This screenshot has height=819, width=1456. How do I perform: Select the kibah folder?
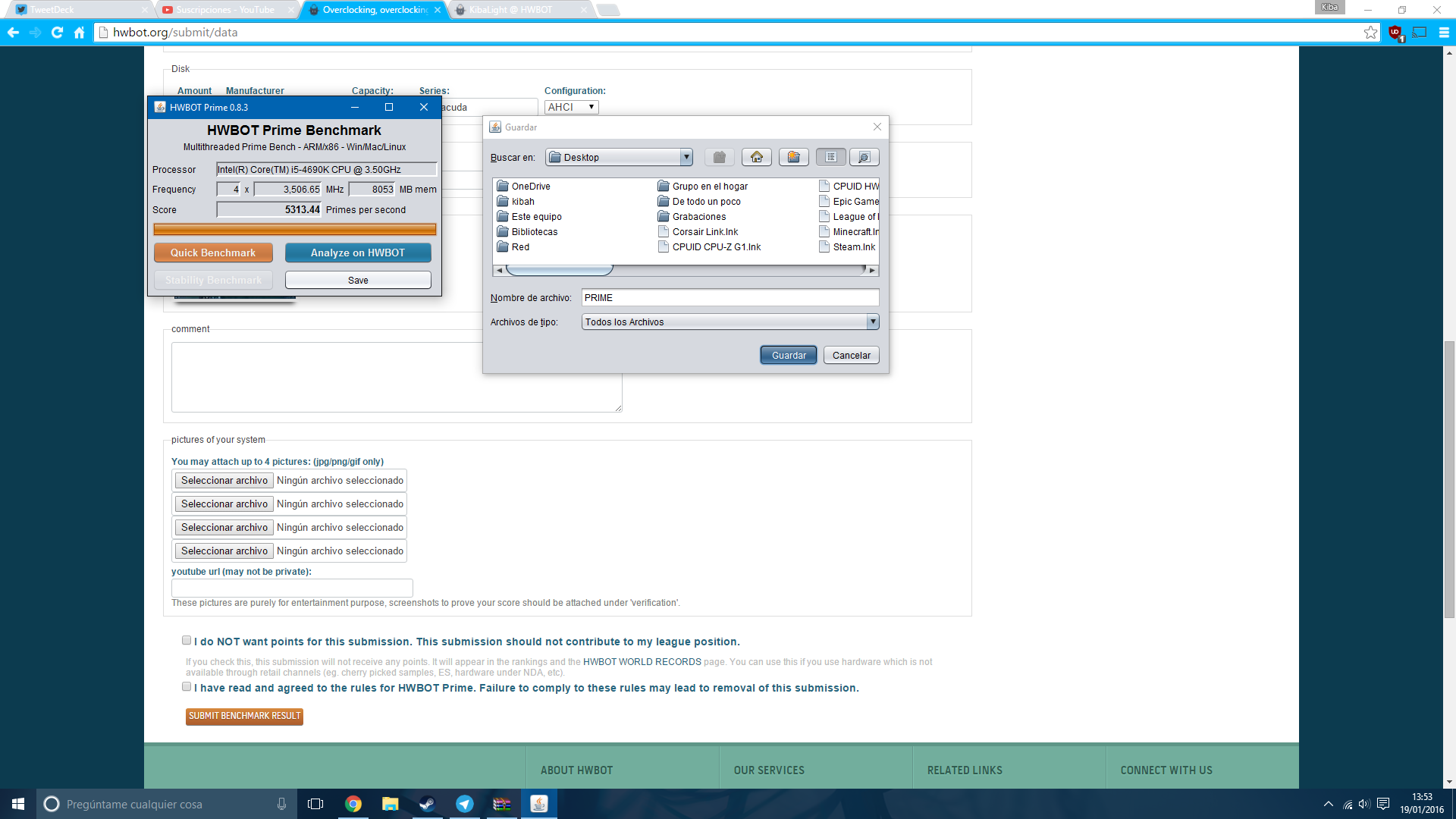tap(516, 202)
